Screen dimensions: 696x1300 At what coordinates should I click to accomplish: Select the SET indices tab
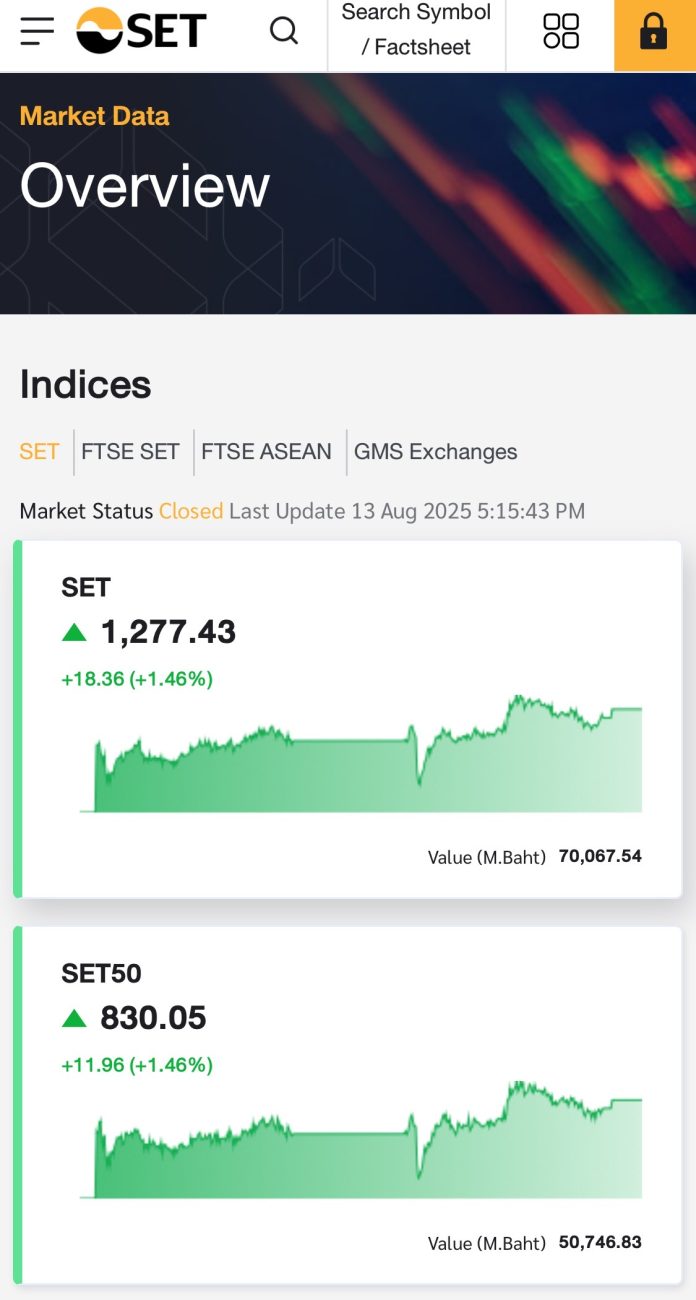pos(39,452)
